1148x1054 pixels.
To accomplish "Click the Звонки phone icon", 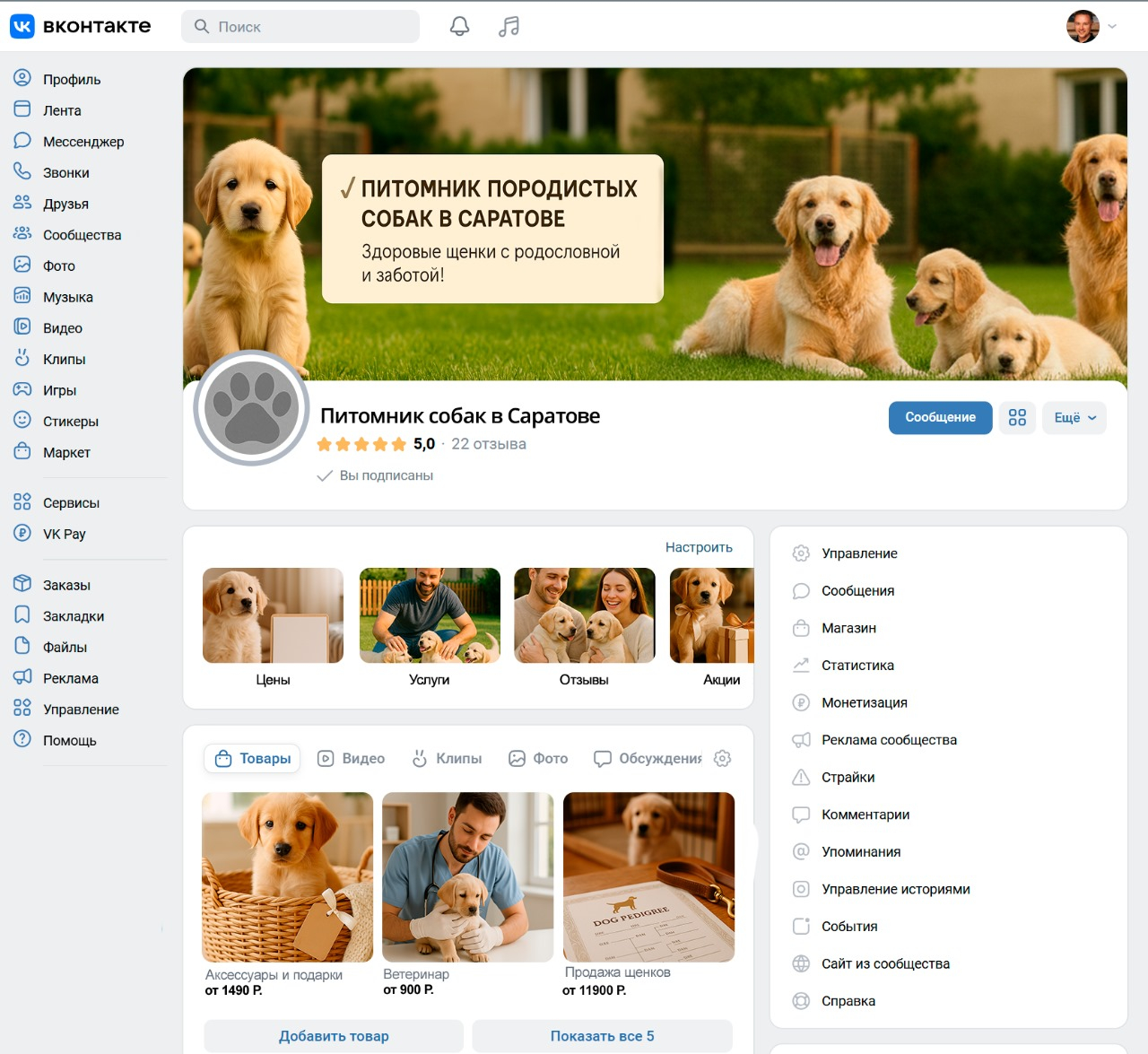I will coord(22,171).
